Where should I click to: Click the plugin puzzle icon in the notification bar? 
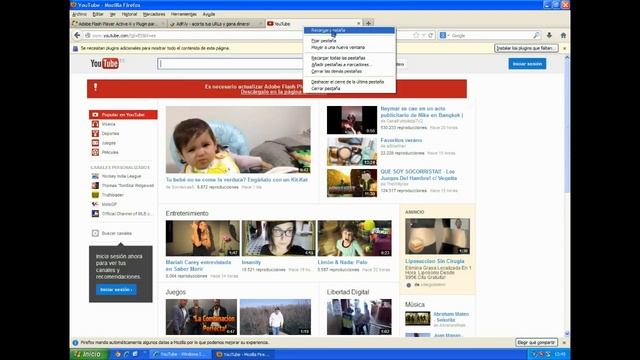click(75, 48)
